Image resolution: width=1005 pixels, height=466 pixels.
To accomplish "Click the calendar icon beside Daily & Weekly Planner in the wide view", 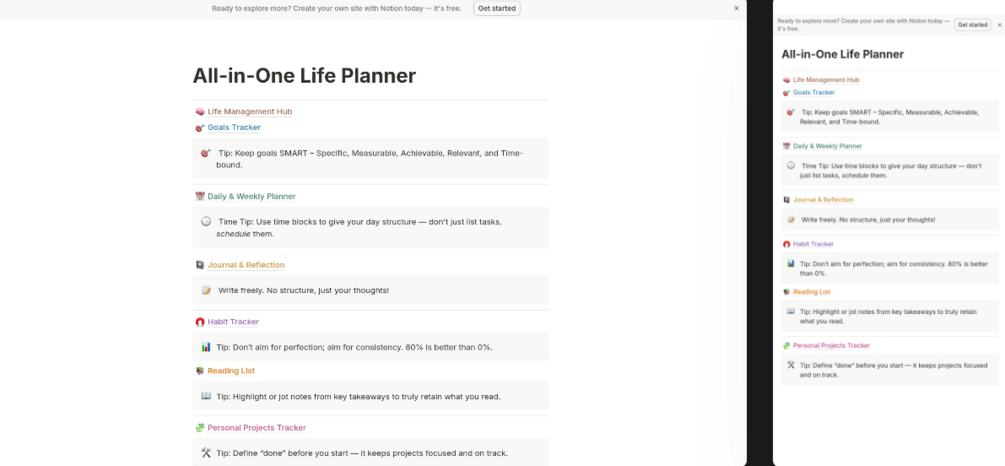I will pos(200,197).
